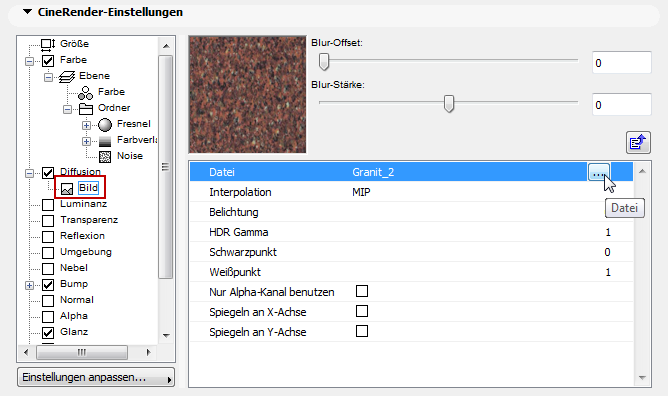Toggle the Glanz channel checkbox
668x396 pixels.
tap(48, 333)
